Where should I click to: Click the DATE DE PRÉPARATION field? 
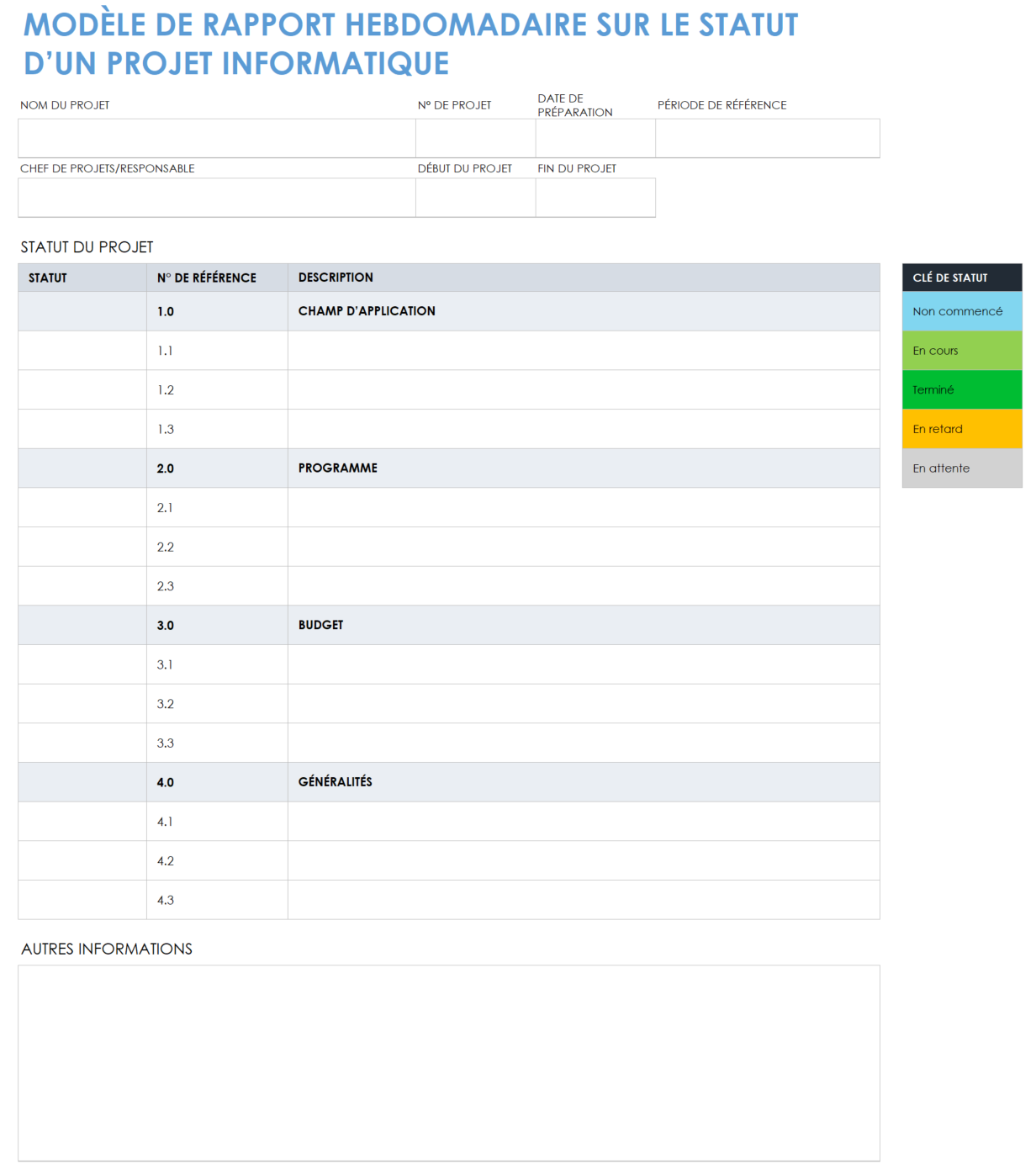(x=595, y=138)
